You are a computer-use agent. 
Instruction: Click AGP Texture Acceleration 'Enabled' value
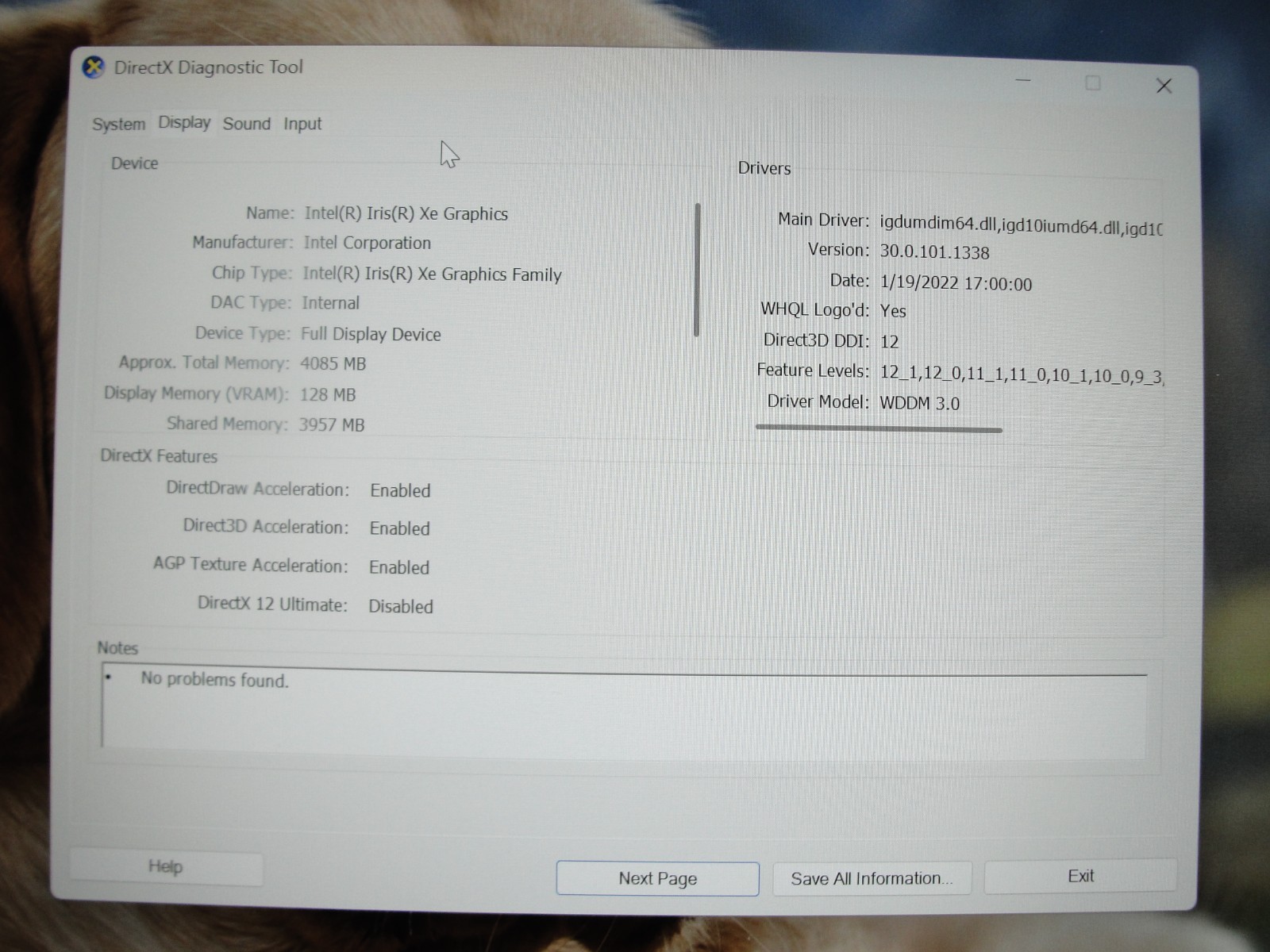pos(398,567)
